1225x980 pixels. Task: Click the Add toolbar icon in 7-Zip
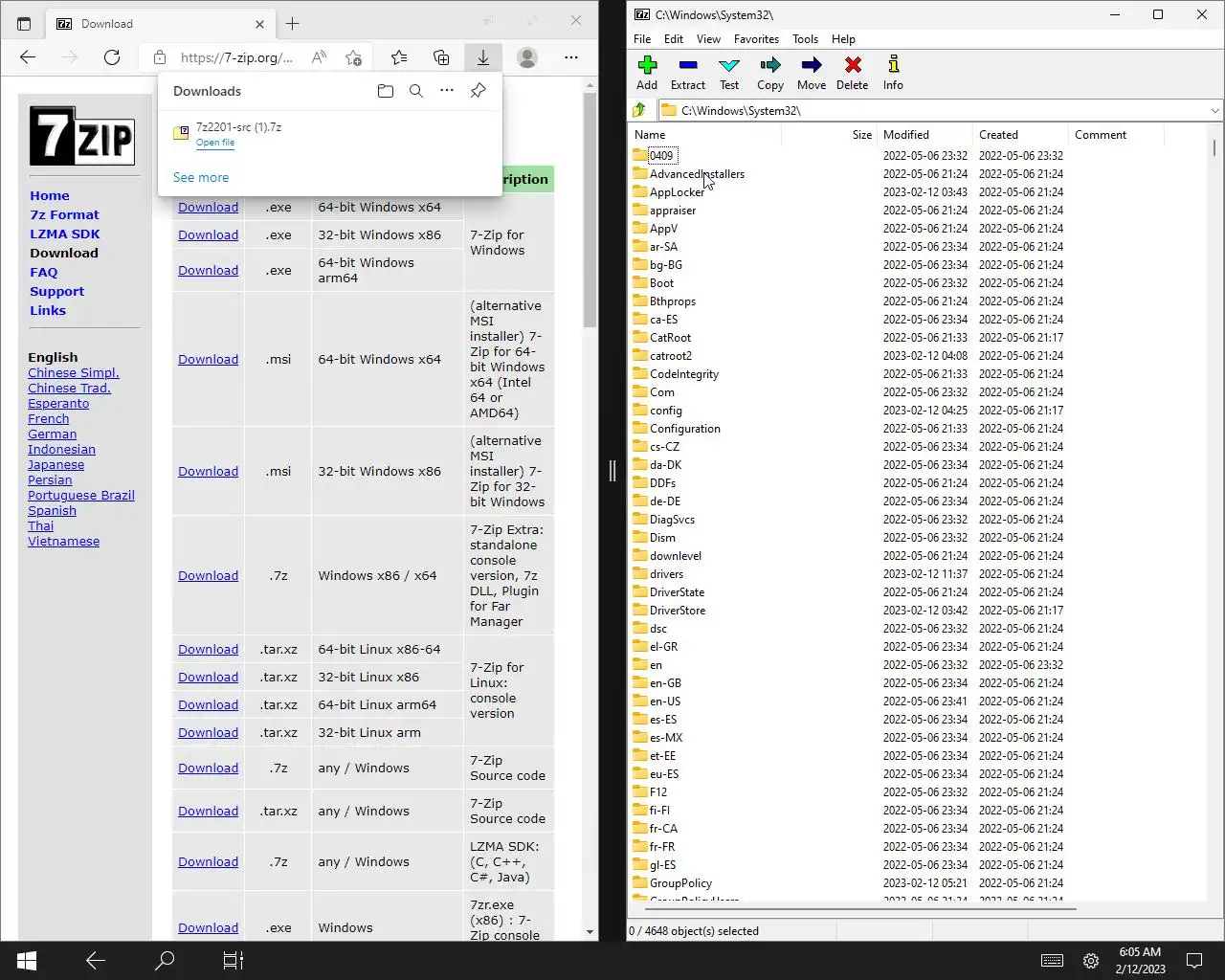click(647, 73)
